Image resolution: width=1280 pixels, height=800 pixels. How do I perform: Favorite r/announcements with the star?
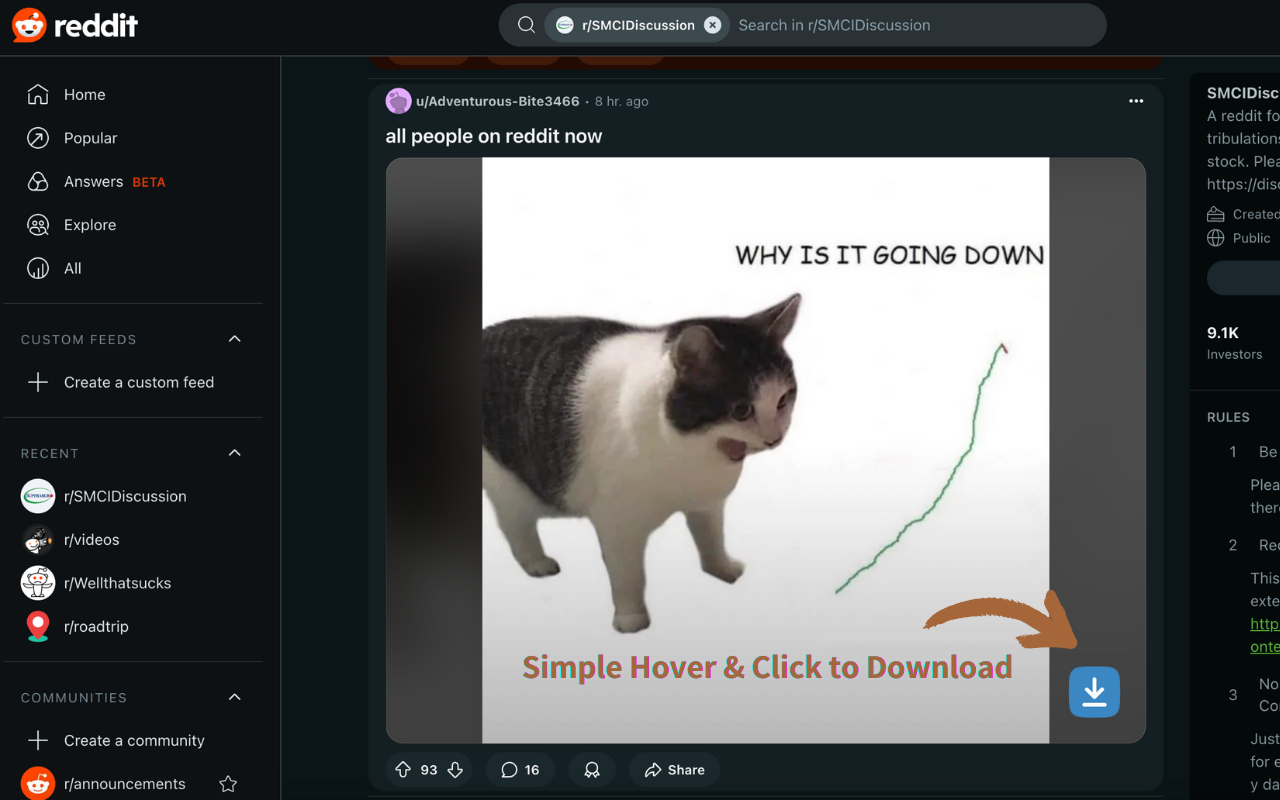pos(228,784)
